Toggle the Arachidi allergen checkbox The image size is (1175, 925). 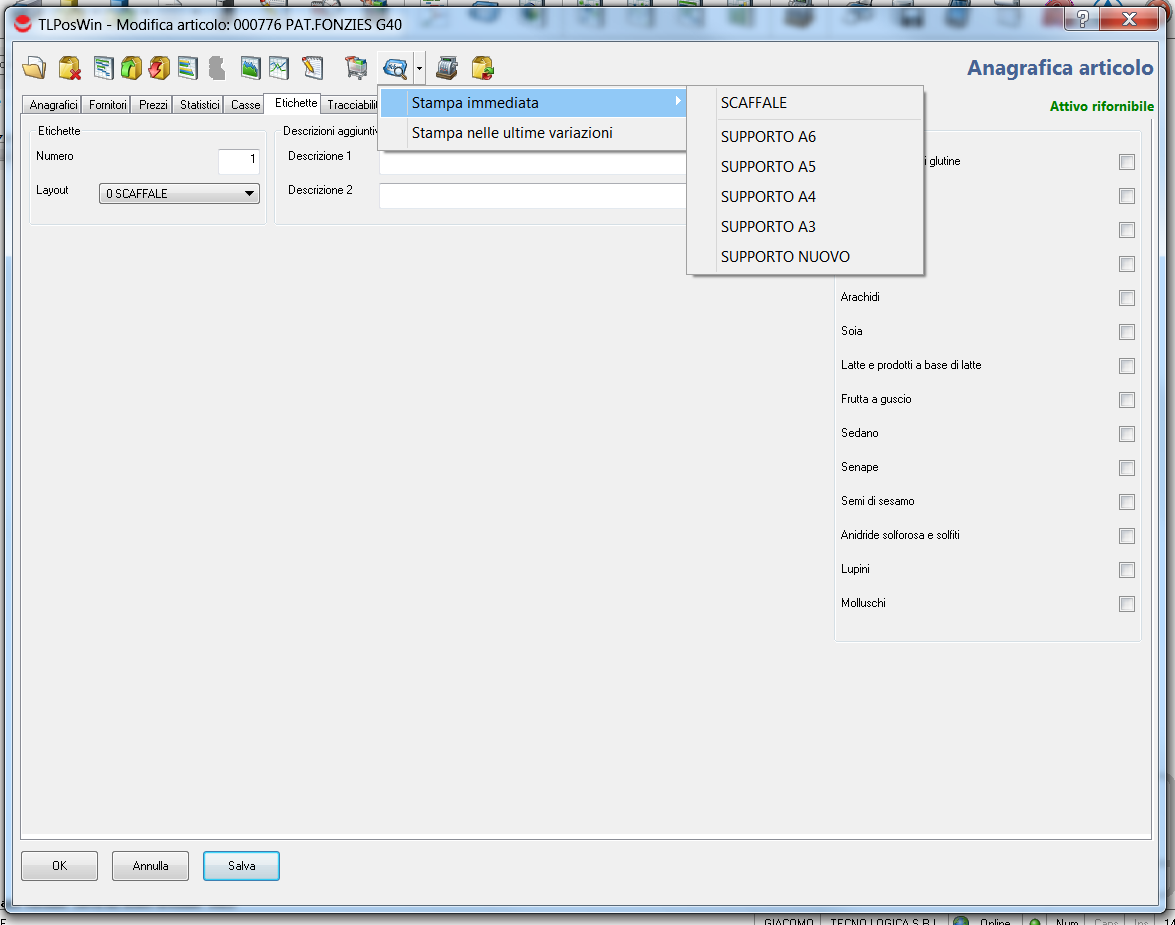pos(1127,298)
